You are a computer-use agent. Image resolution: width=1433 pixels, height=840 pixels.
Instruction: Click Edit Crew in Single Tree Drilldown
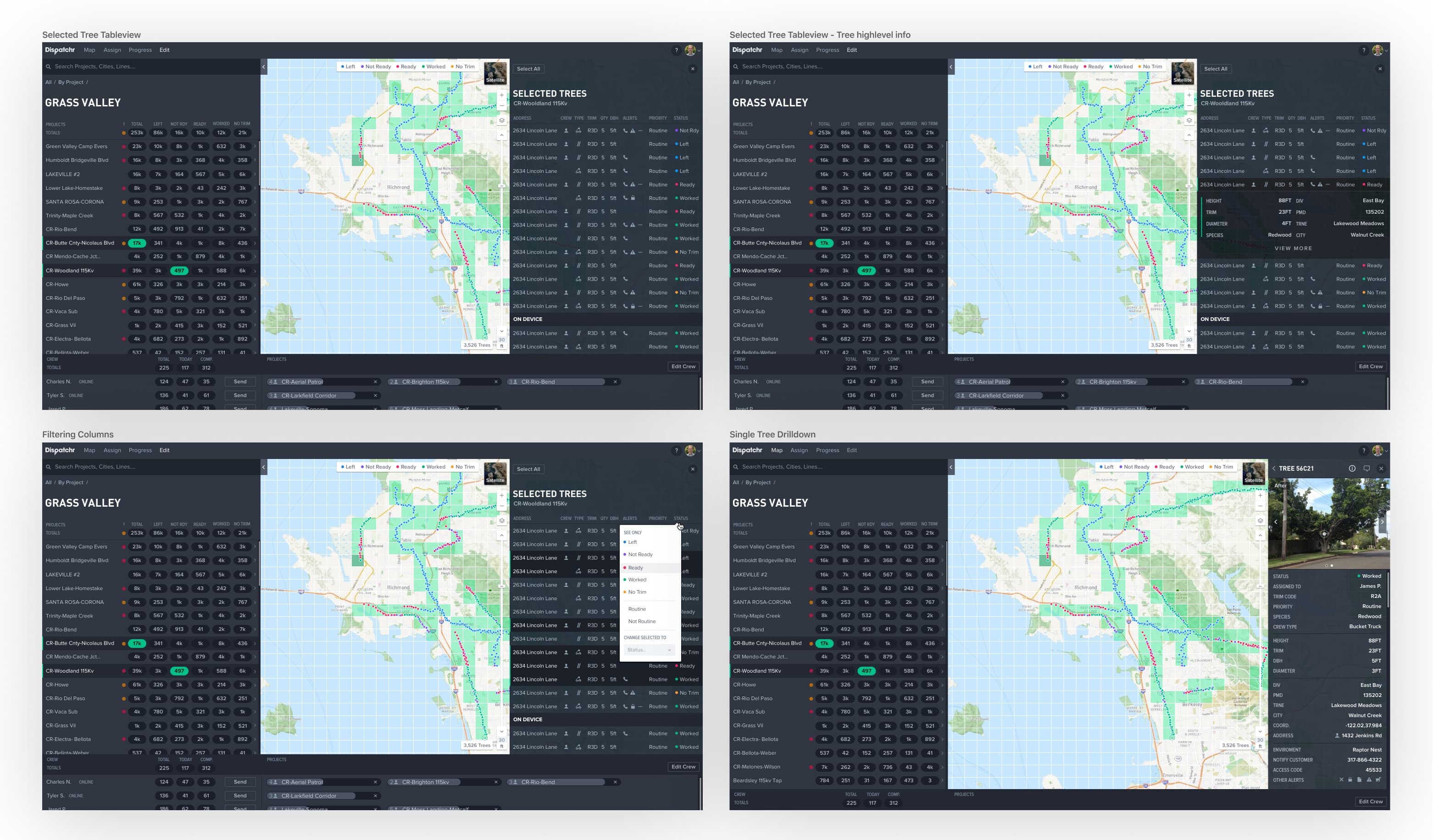(1371, 801)
